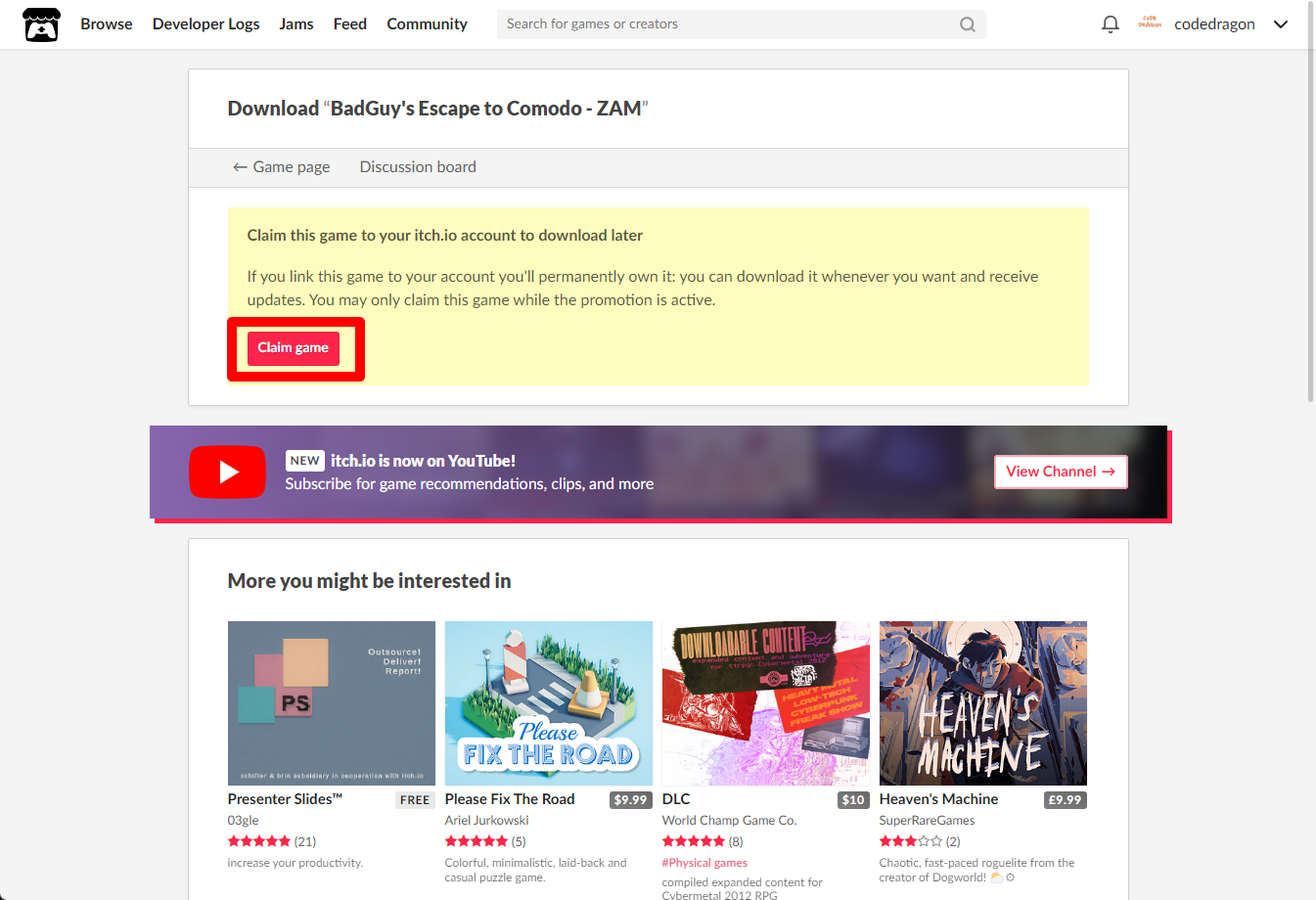Click DLC star rating
The width and height of the screenshot is (1316, 900).
694,841
